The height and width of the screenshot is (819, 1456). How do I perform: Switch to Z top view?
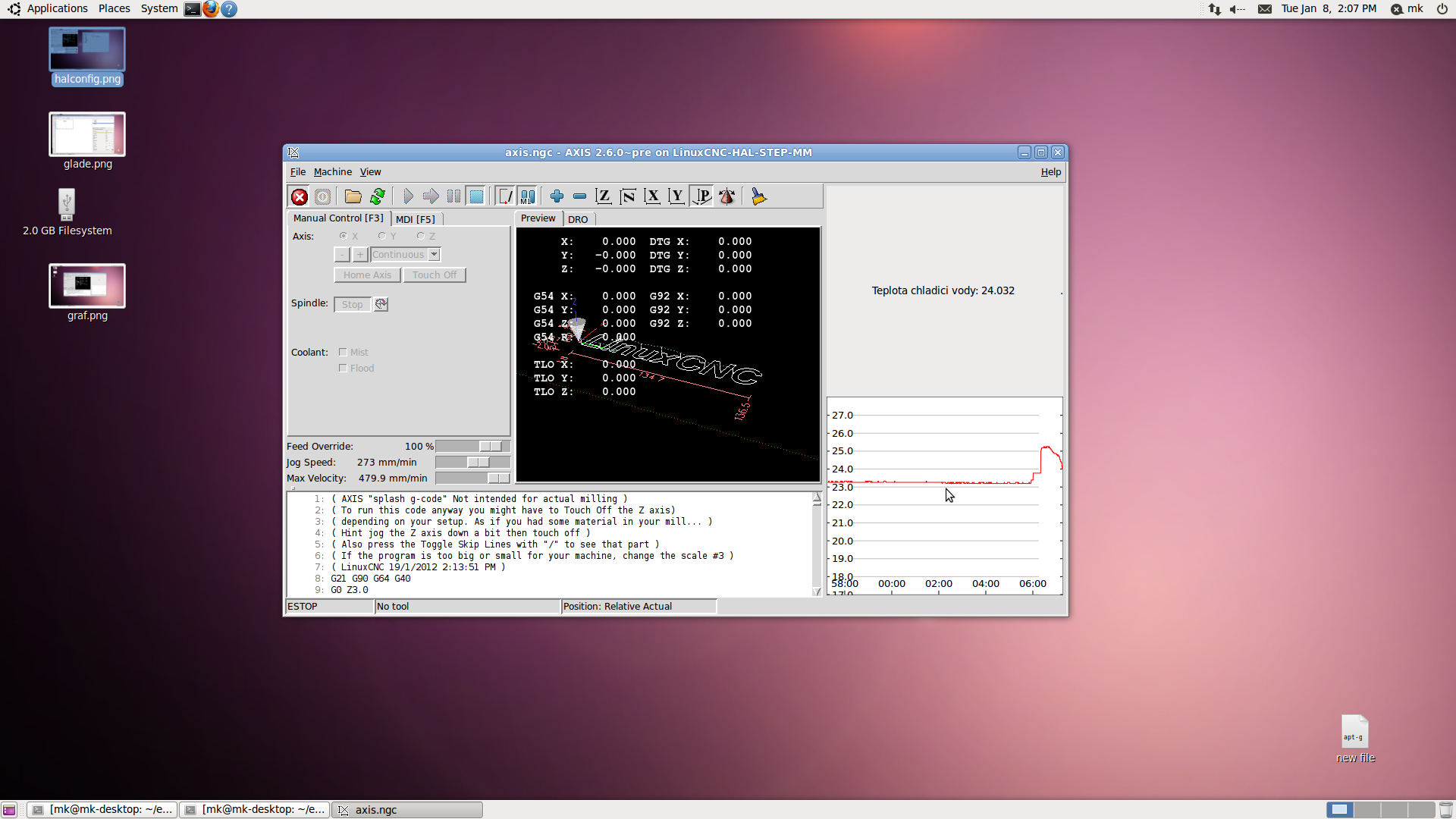coord(604,197)
